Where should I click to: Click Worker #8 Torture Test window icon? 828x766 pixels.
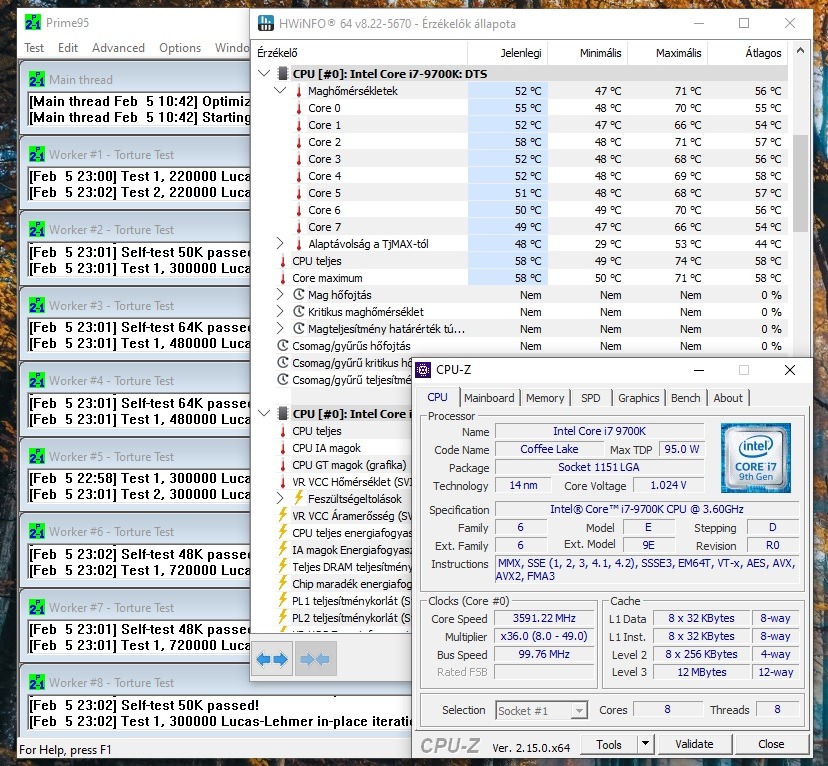(x=37, y=682)
